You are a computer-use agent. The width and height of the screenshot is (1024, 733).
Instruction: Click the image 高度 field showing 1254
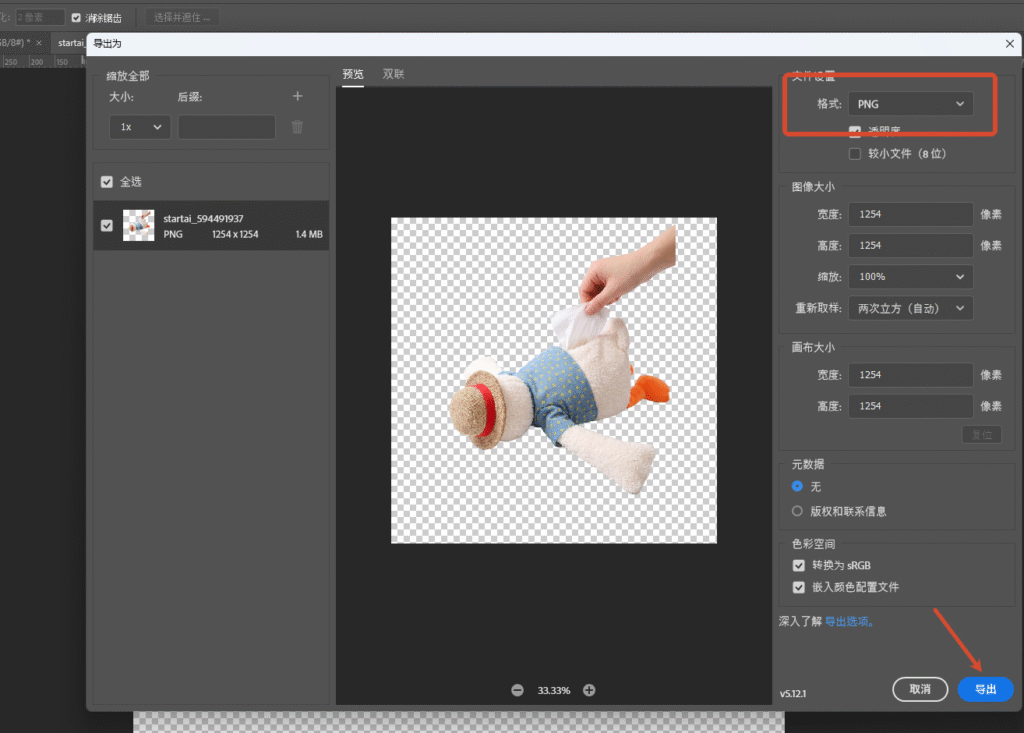point(910,246)
